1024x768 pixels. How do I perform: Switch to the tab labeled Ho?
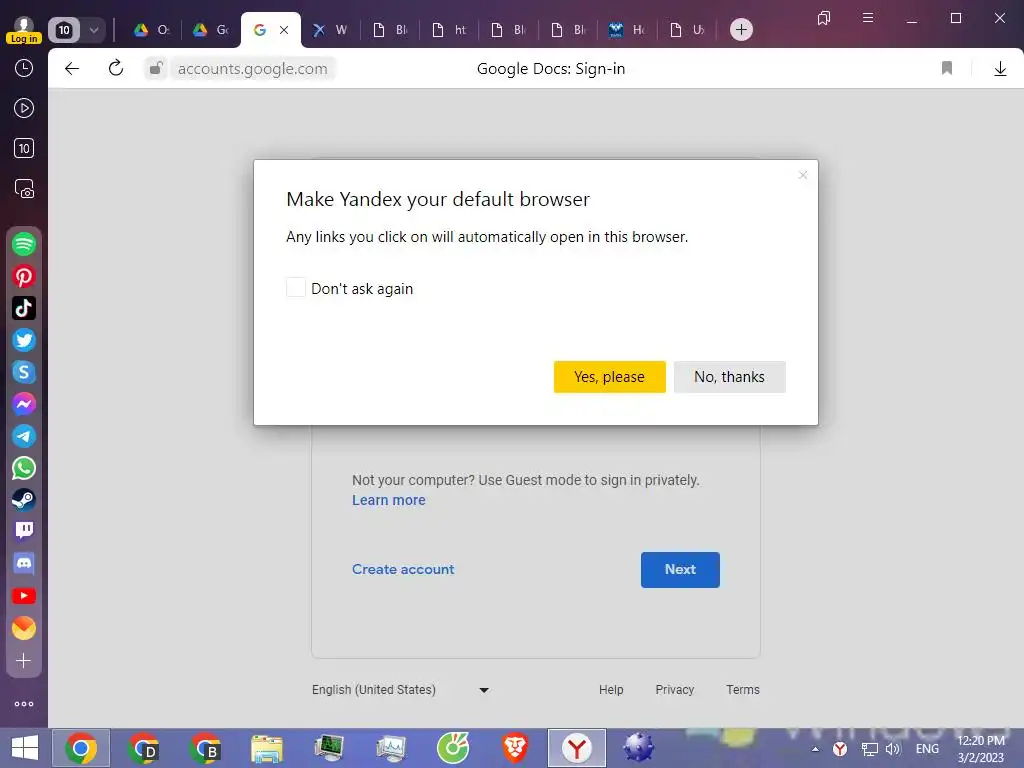(627, 30)
